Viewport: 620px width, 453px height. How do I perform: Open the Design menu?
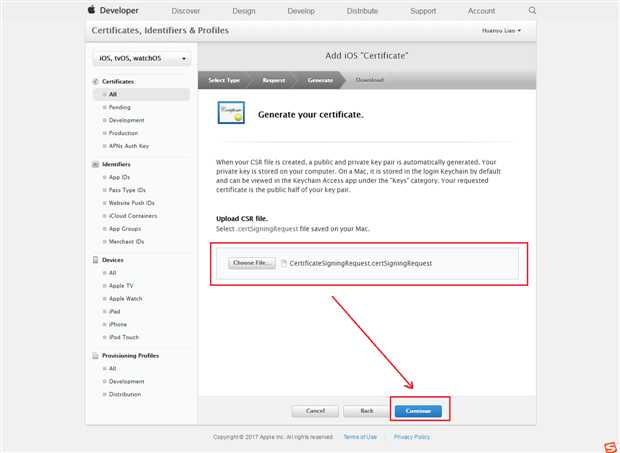[x=244, y=11]
